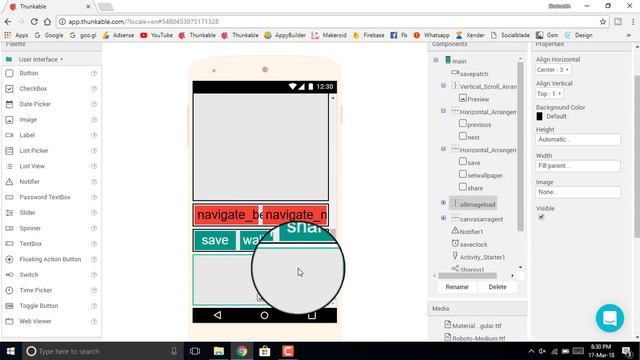The image size is (640, 360).
Task: Open the Makeroid bookmark
Action: tap(329, 36)
